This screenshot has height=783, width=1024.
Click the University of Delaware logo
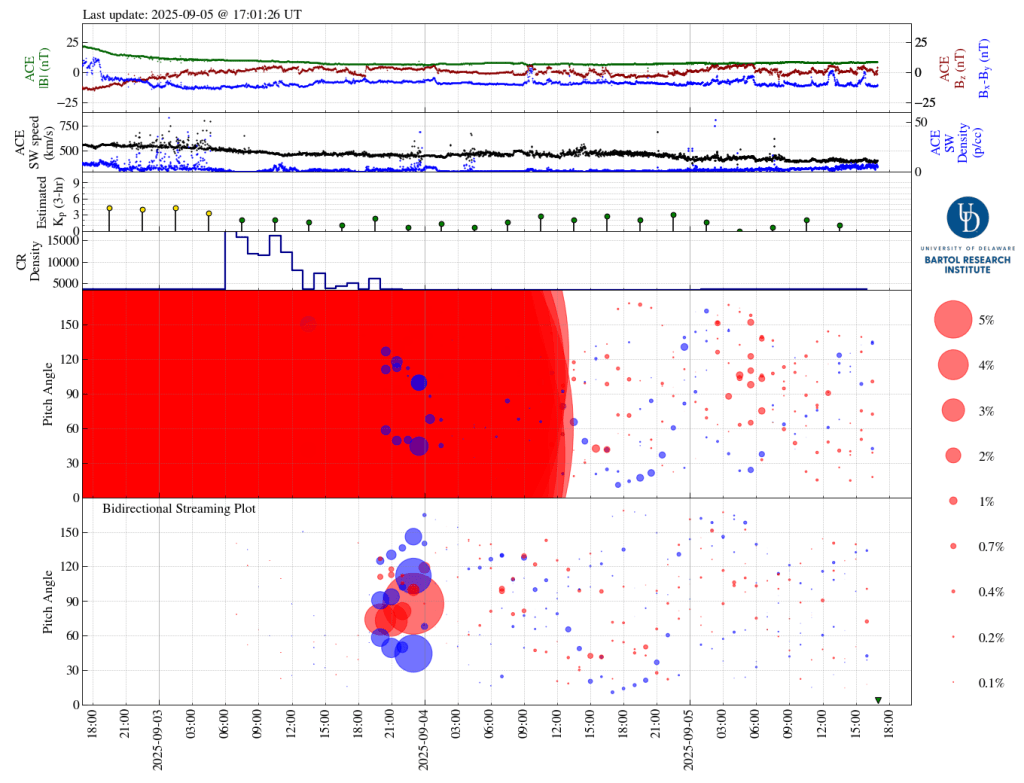[x=967, y=217]
